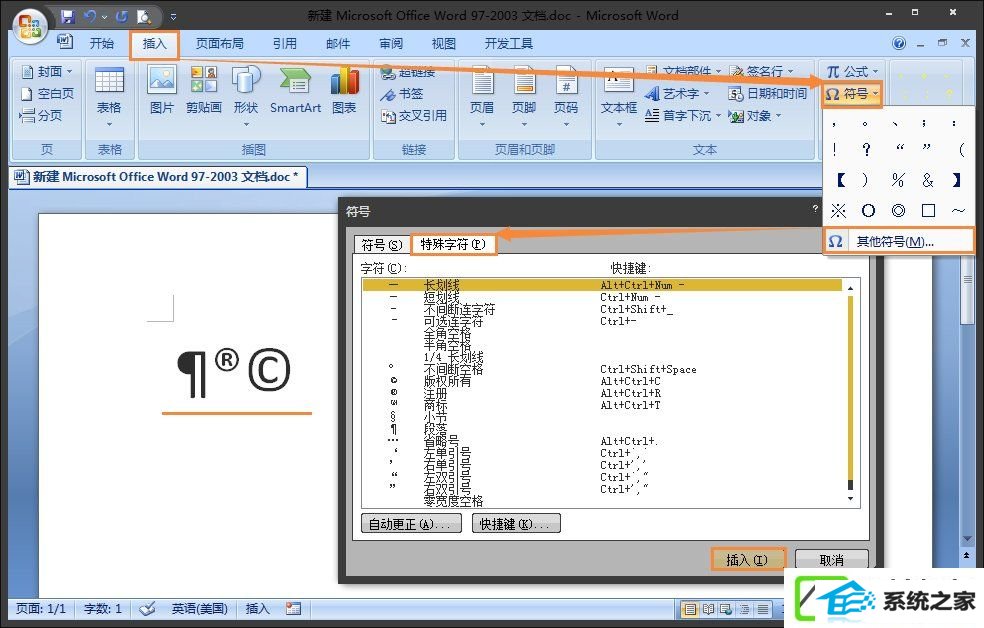Customize quick access toolbar dropdown
The image size is (984, 628).
click(173, 18)
